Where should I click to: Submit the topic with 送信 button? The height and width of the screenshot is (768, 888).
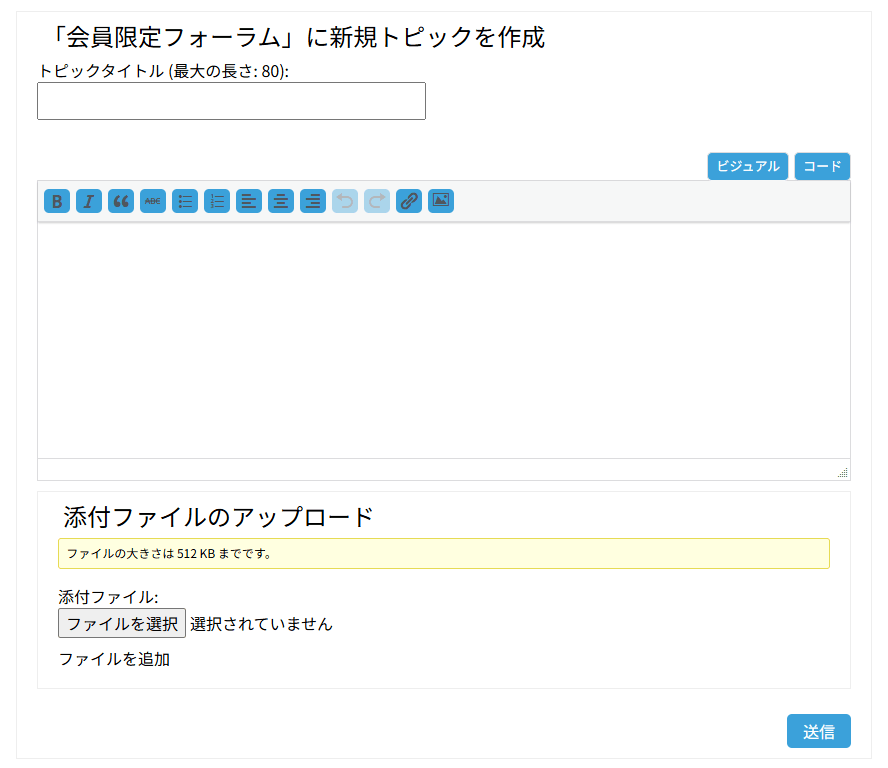pyautogui.click(x=818, y=731)
